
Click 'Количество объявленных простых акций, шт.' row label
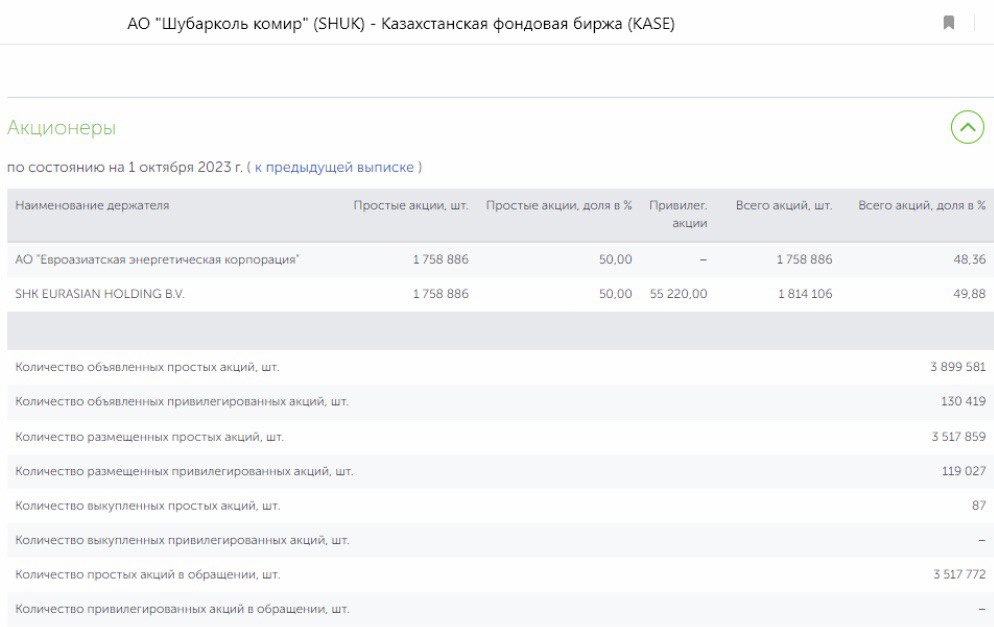point(147,367)
